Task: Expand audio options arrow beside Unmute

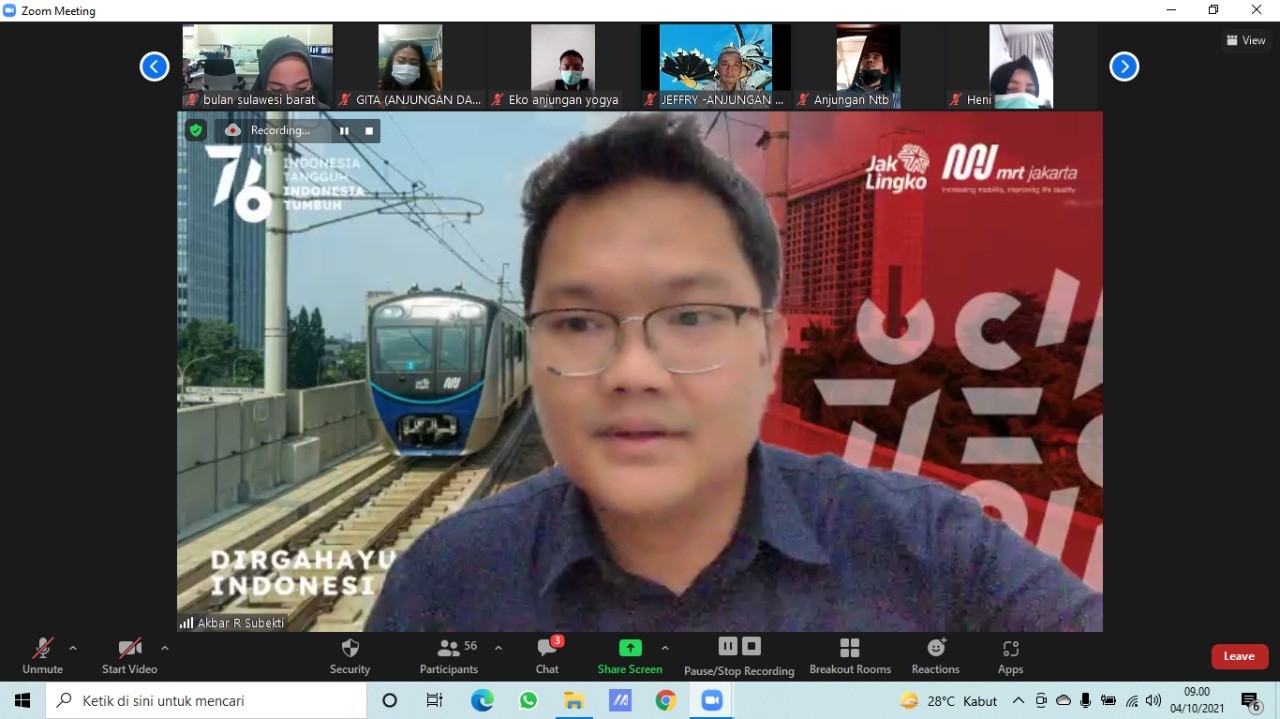Action: click(x=73, y=648)
